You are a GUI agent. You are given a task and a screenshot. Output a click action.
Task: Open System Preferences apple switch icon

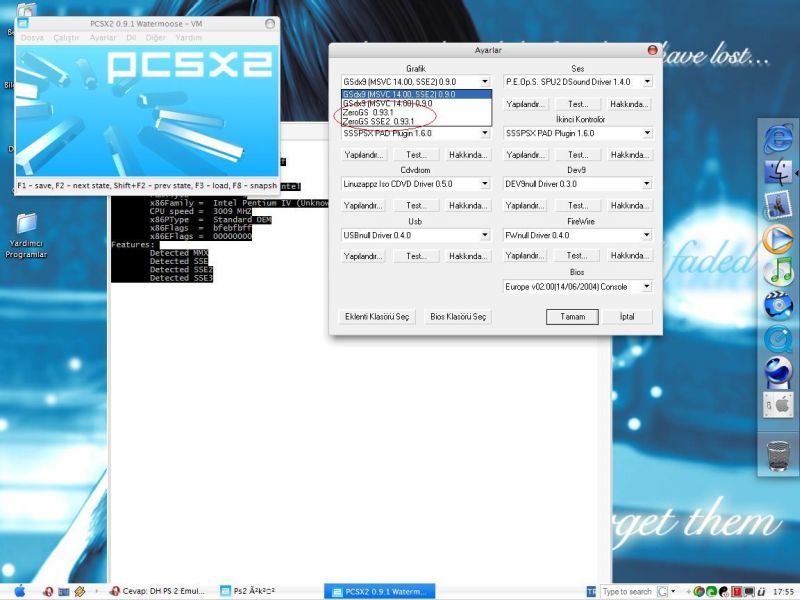[778, 406]
